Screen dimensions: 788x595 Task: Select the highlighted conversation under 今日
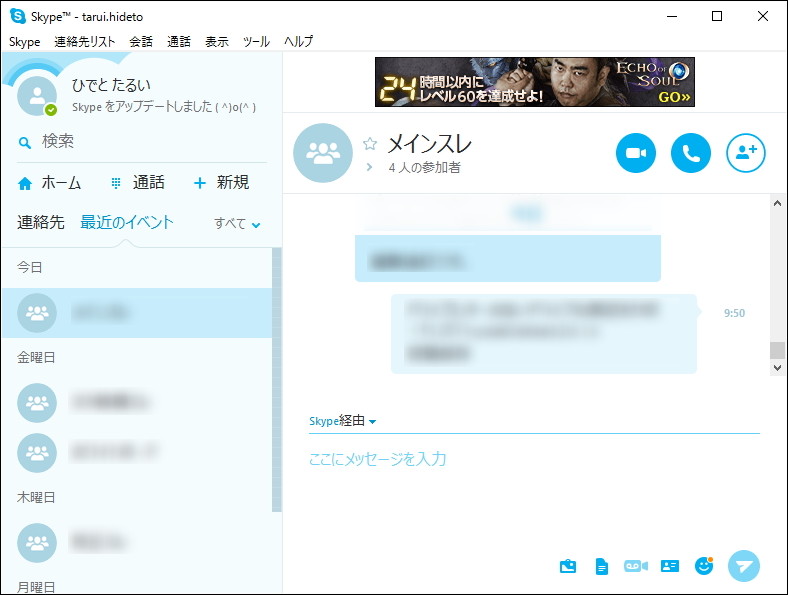137,313
